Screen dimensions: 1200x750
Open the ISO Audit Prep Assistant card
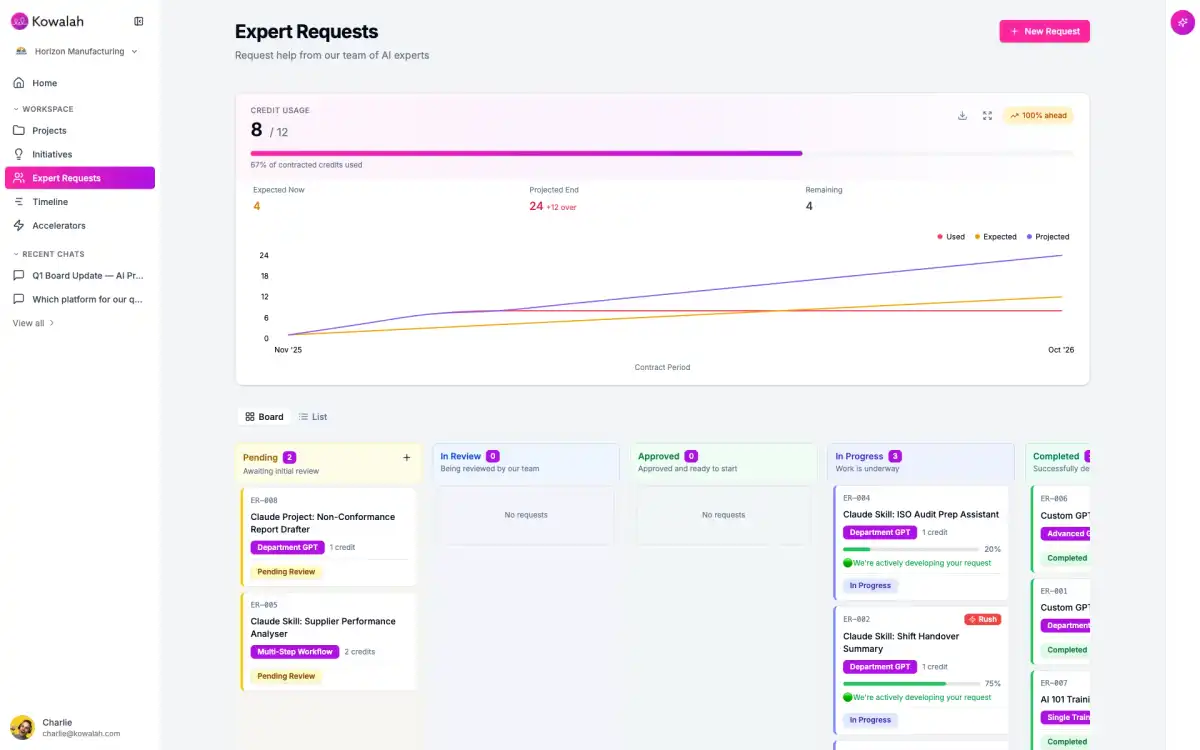[x=920, y=514]
